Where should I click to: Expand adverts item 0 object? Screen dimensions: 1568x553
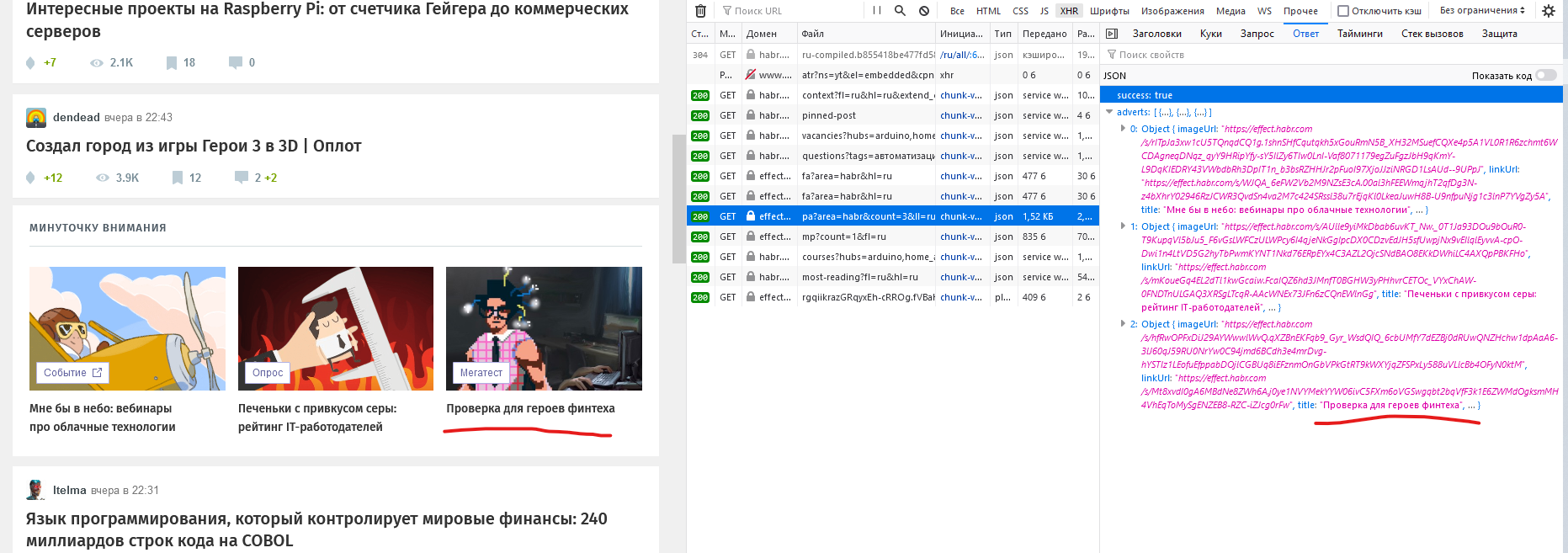(x=1123, y=129)
